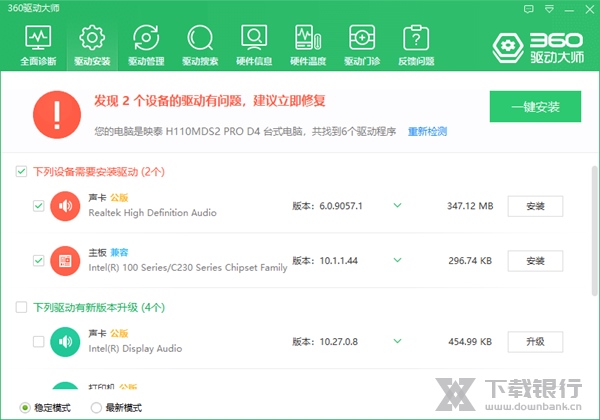Click 升级 for Intel Display Audio
The height and width of the screenshot is (420, 600).
coord(535,342)
